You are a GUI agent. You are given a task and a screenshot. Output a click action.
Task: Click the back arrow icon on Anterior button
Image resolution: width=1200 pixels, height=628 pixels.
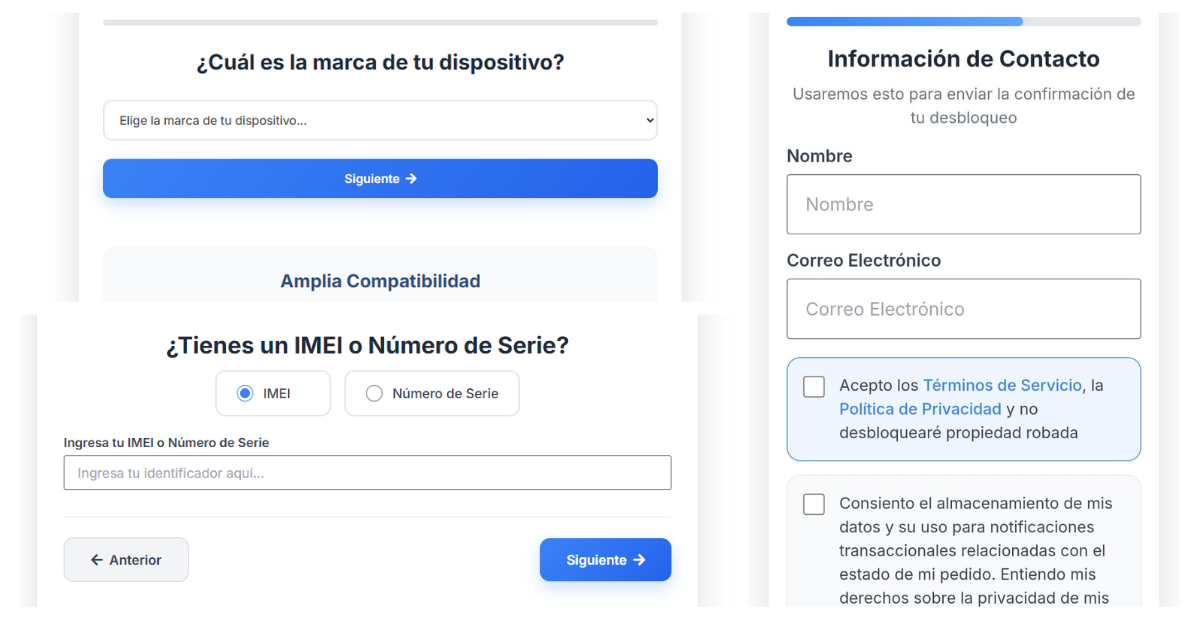coord(97,559)
